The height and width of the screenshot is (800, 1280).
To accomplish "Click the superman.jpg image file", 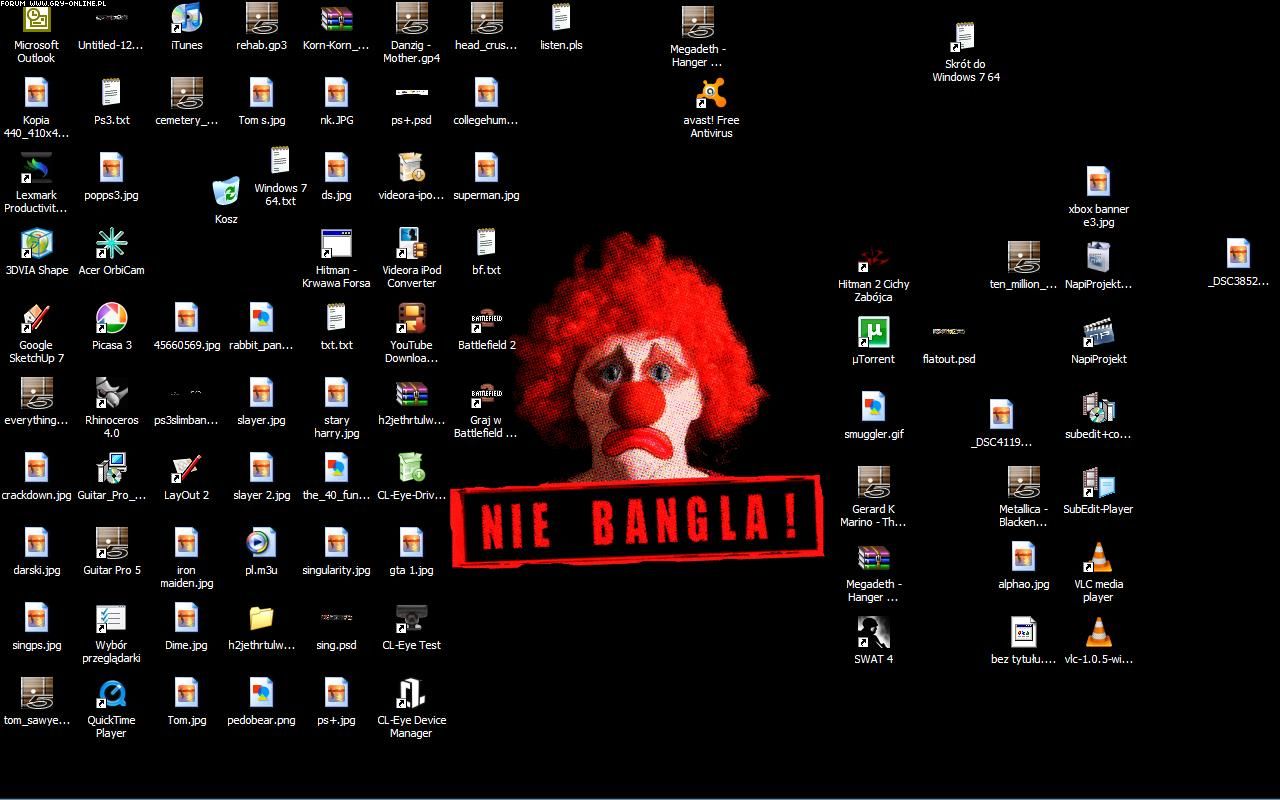I will tap(486, 169).
